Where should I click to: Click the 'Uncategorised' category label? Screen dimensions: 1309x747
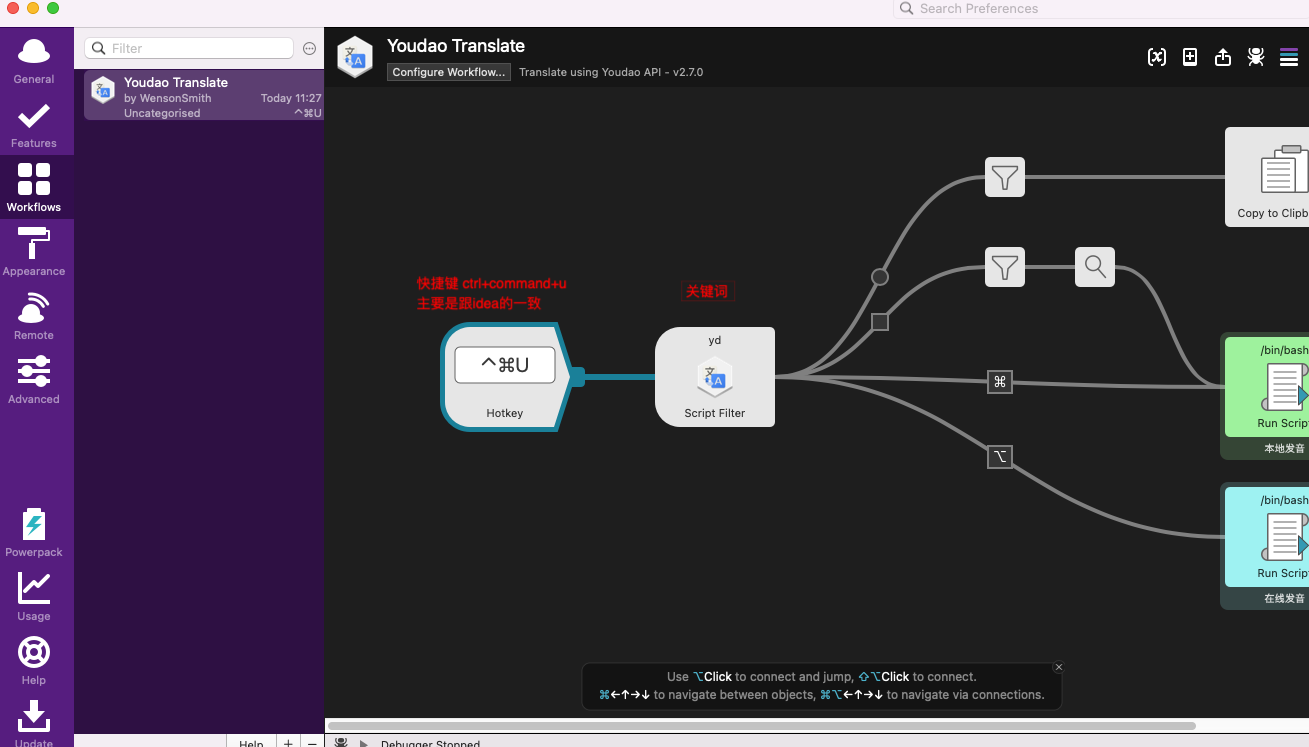tap(162, 113)
